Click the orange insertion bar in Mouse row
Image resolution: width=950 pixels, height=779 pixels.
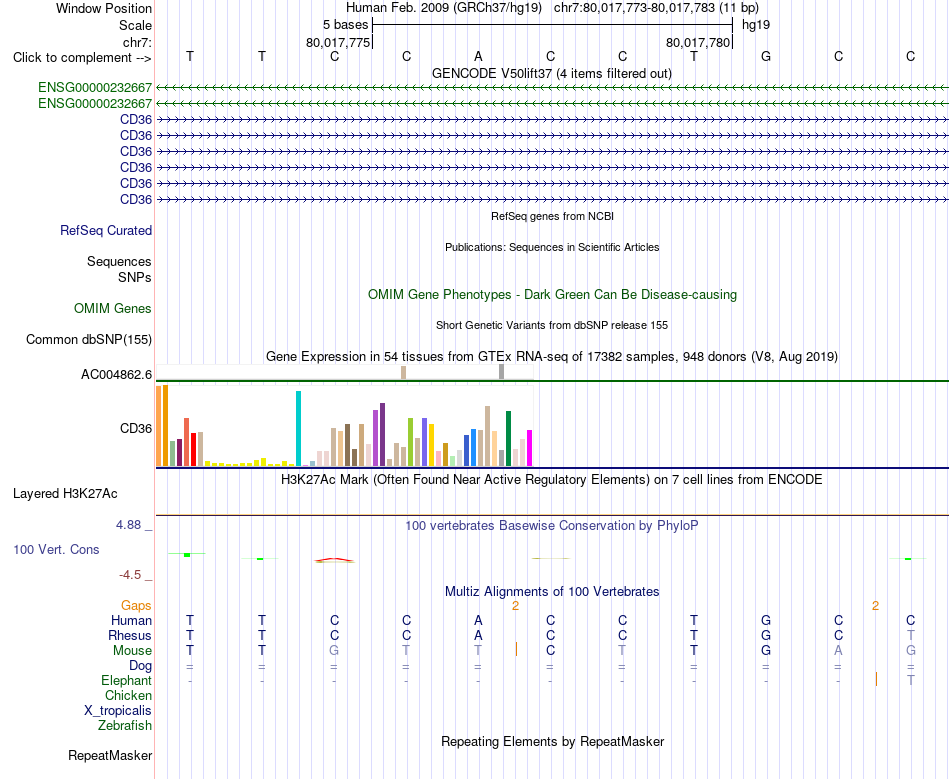click(516, 649)
